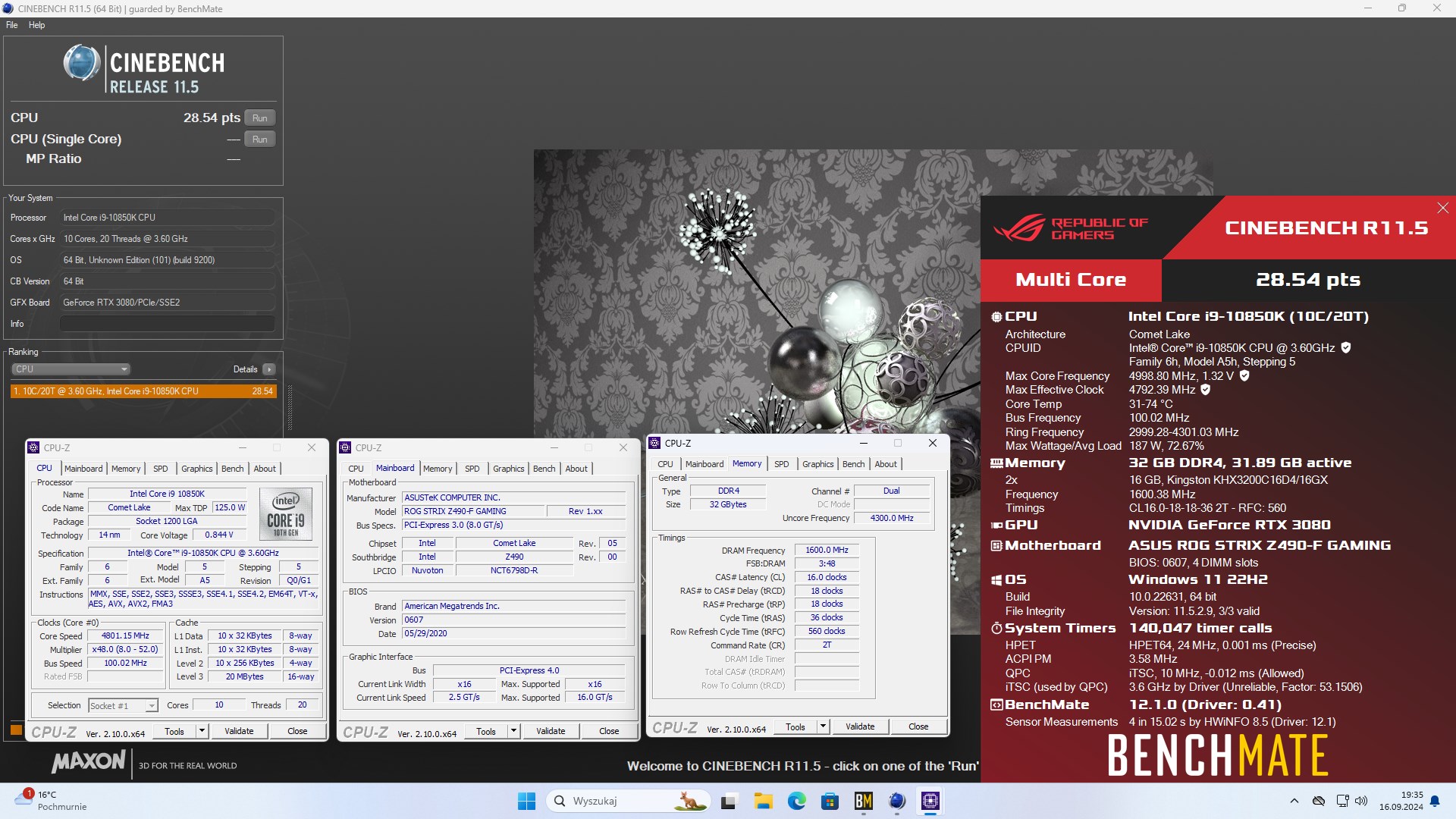Expand Tools dropdown arrow in Mainboard CPU-Z window
Screen dimensions: 1456x819
point(513,731)
